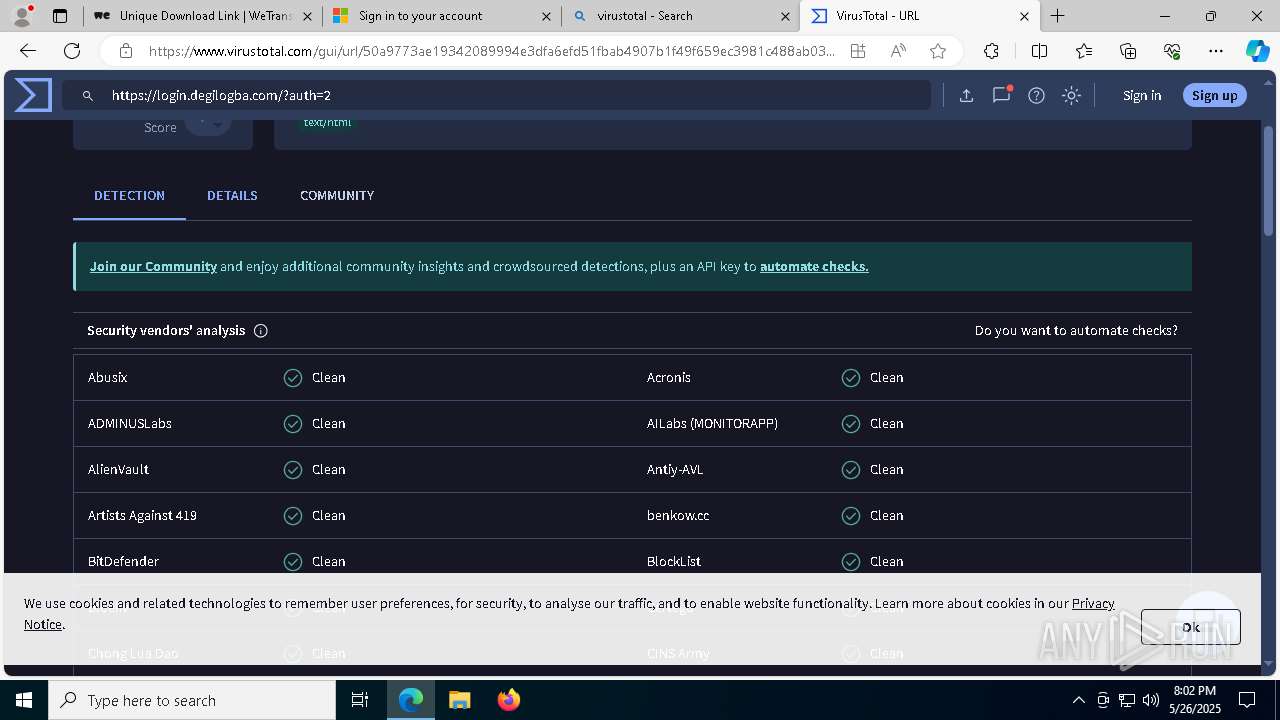The height and width of the screenshot is (720, 1280).
Task: Open tab actions menu icon
Action: point(60,16)
